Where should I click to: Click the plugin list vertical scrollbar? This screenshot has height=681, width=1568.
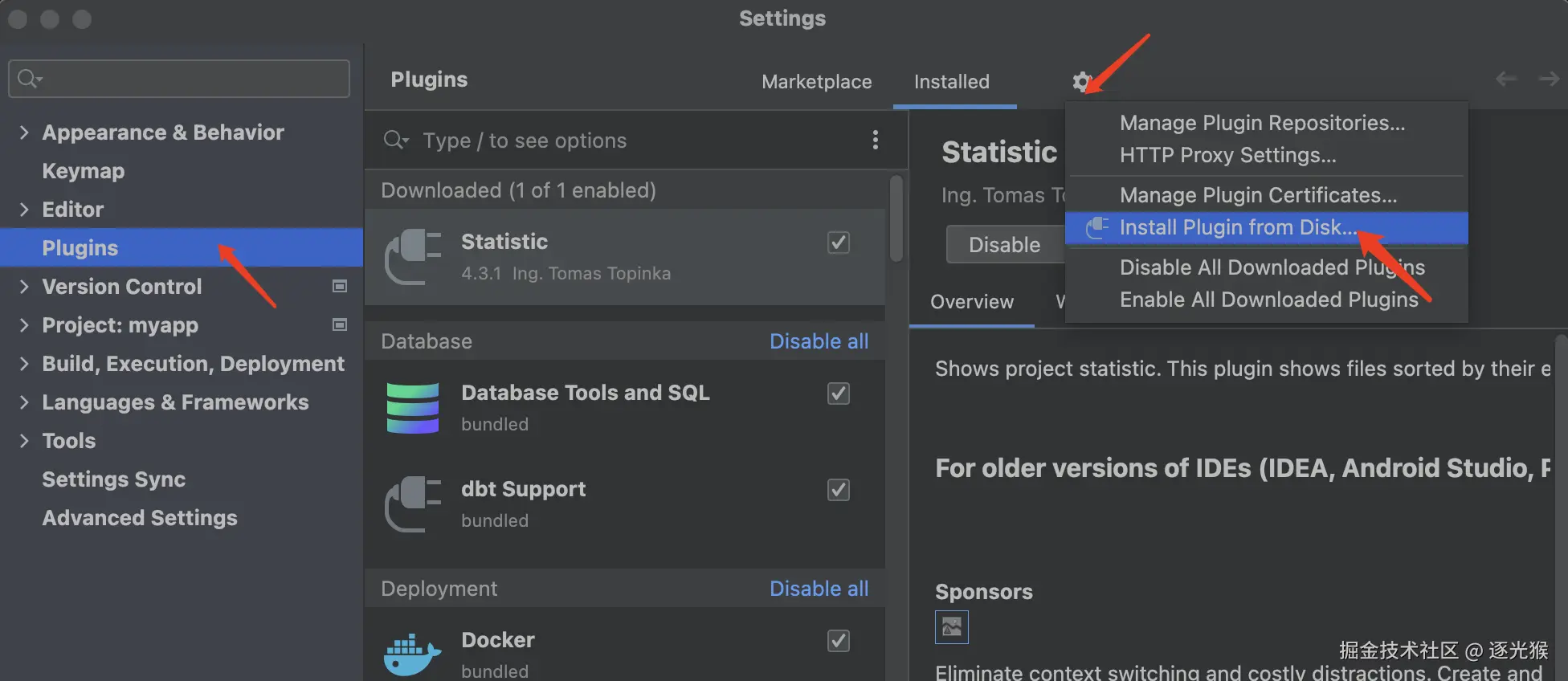pyautogui.click(x=896, y=218)
